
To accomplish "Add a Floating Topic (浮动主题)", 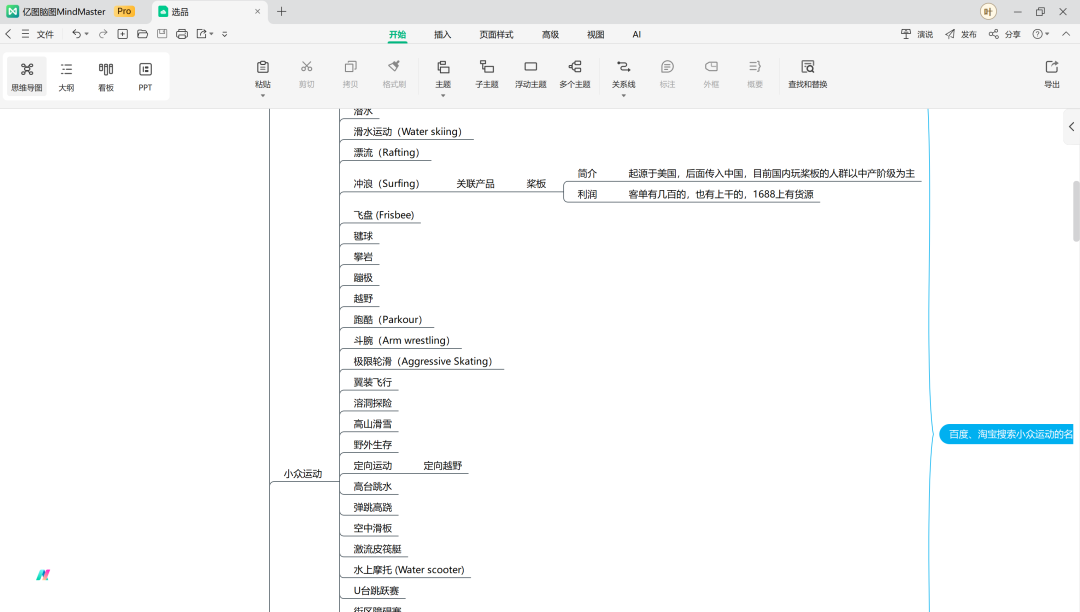I will (530, 75).
